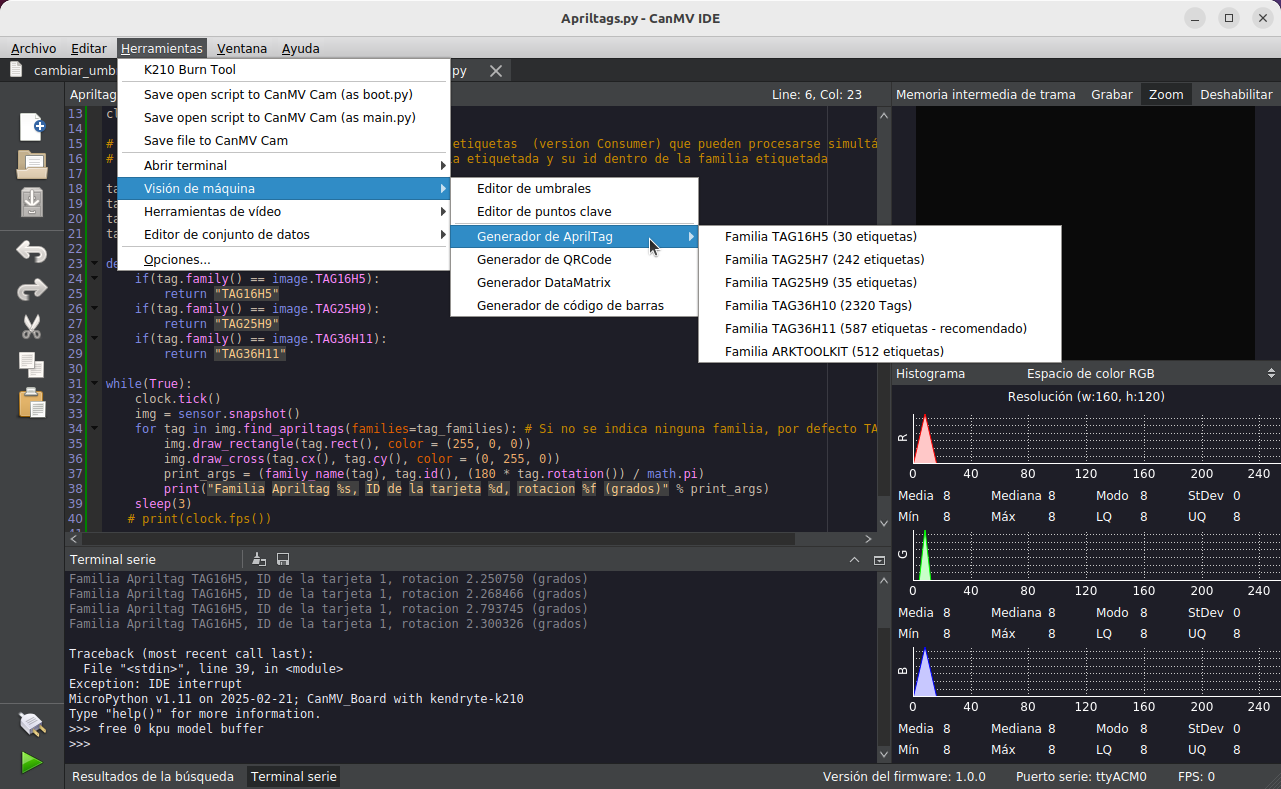Copy selection using the sidebar copy icon

(x=32, y=365)
